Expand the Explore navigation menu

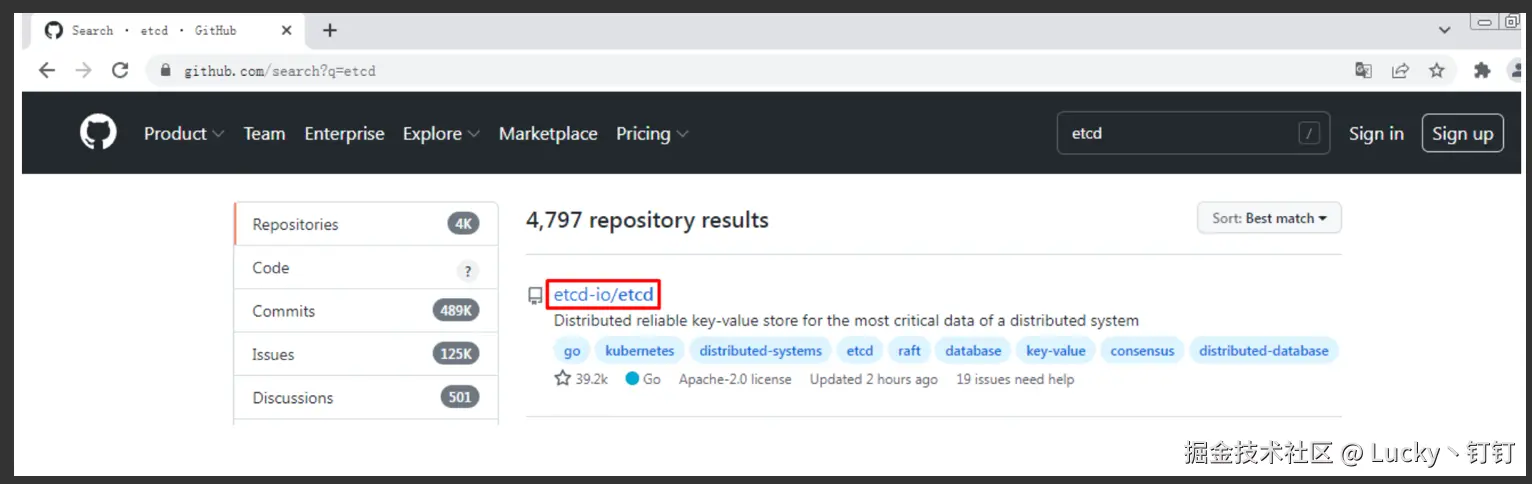pos(441,133)
